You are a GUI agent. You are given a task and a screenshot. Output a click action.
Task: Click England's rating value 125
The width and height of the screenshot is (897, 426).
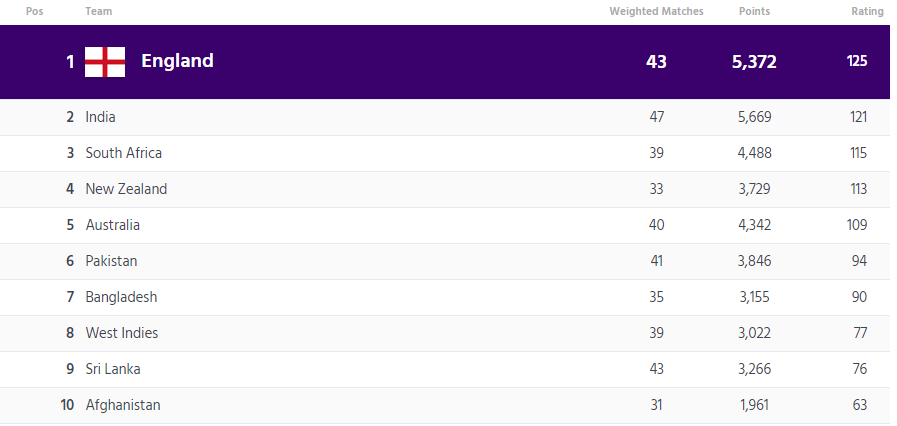coord(856,61)
